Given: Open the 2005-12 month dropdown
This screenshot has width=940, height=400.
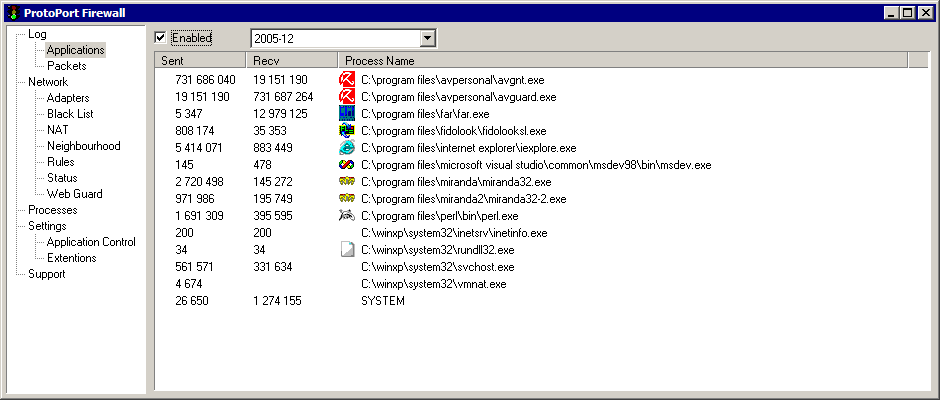Looking at the screenshot, I should [x=428, y=38].
